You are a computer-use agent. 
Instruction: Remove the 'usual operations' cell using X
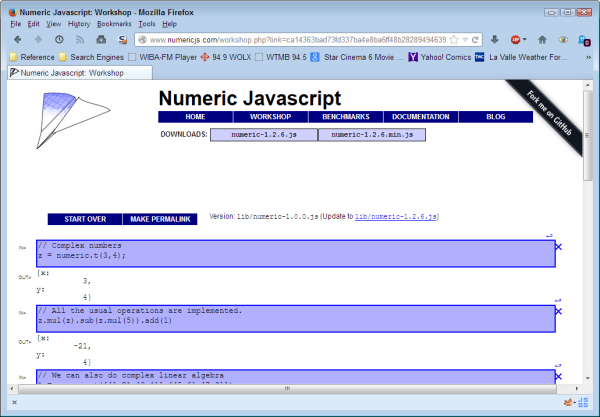click(x=558, y=311)
